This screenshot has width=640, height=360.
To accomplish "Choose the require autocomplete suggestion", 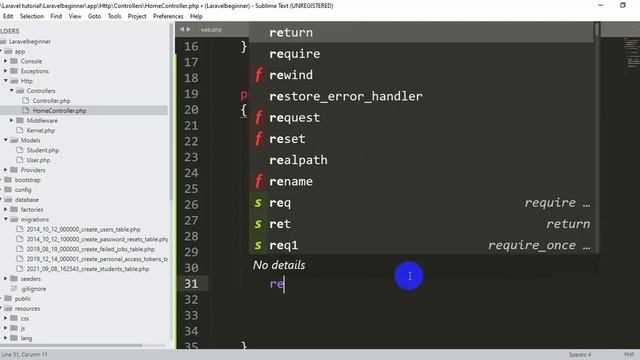I will 421,54.
